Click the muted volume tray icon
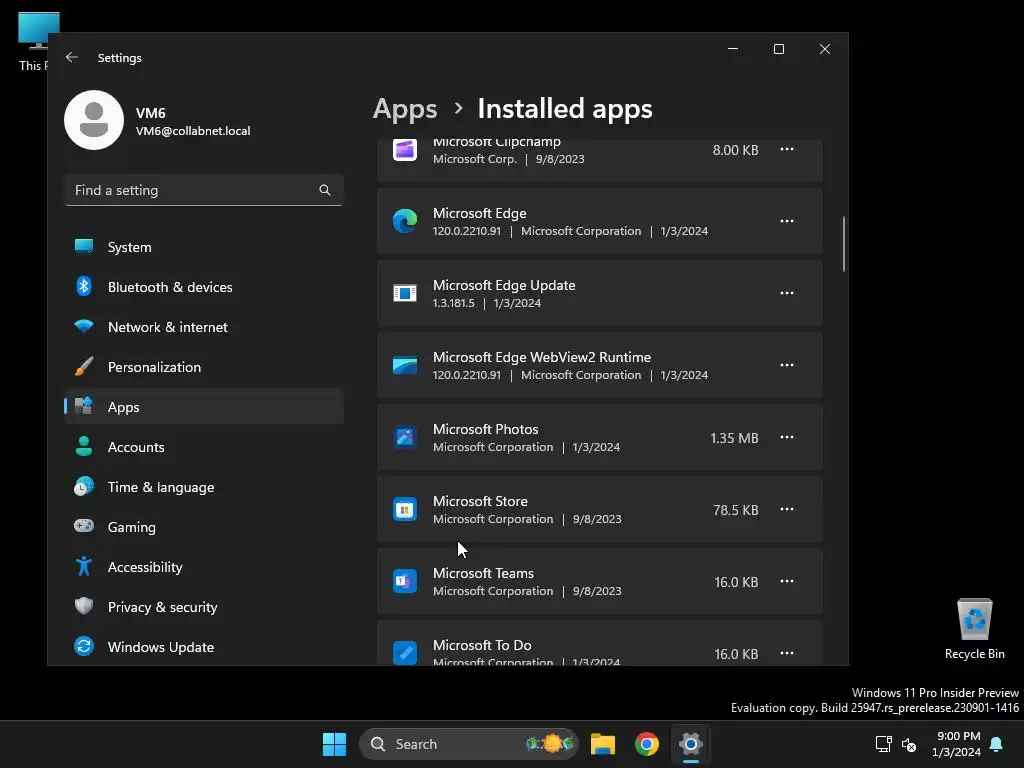The width and height of the screenshot is (1024, 768). (x=908, y=744)
